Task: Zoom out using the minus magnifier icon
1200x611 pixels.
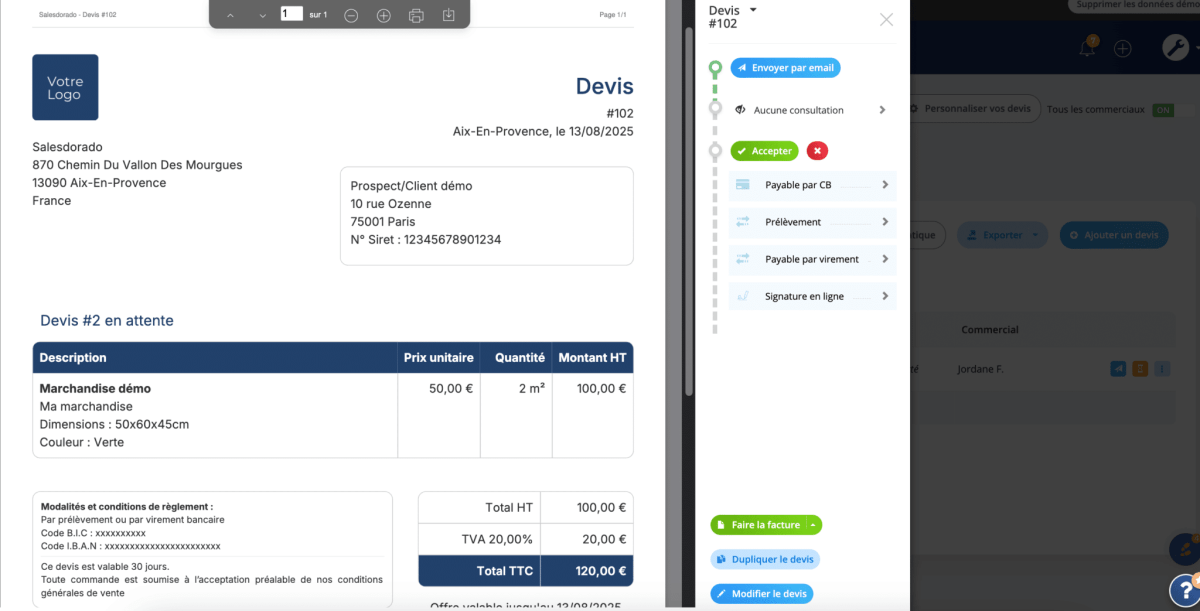Action: [350, 15]
